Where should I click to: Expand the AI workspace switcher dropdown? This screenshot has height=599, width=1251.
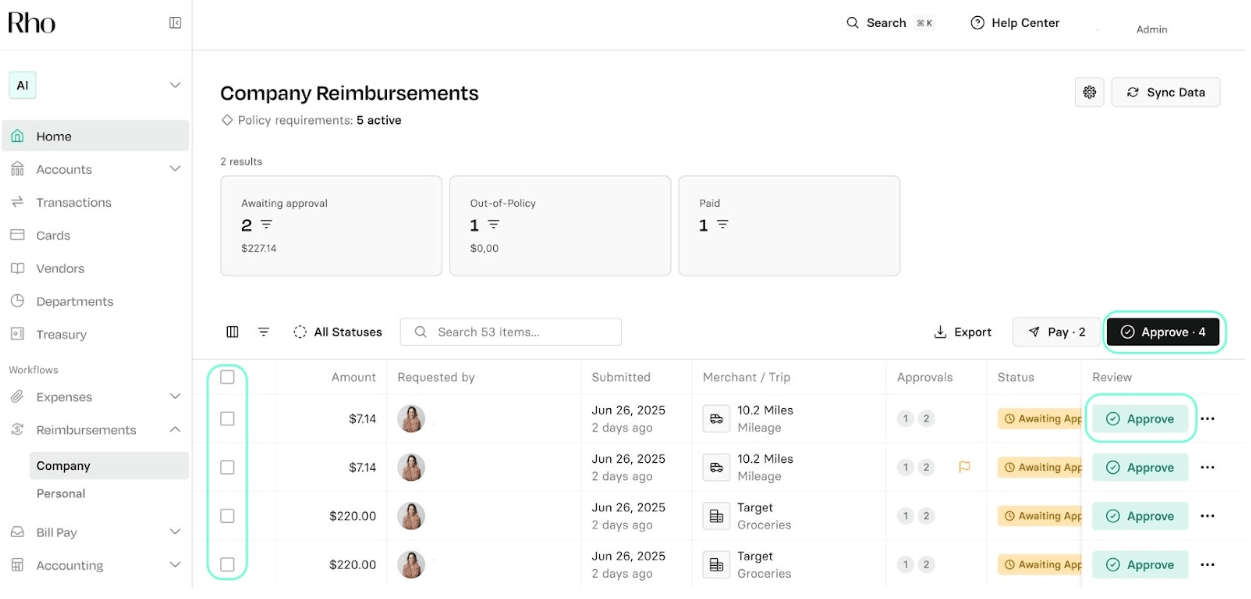(175, 85)
